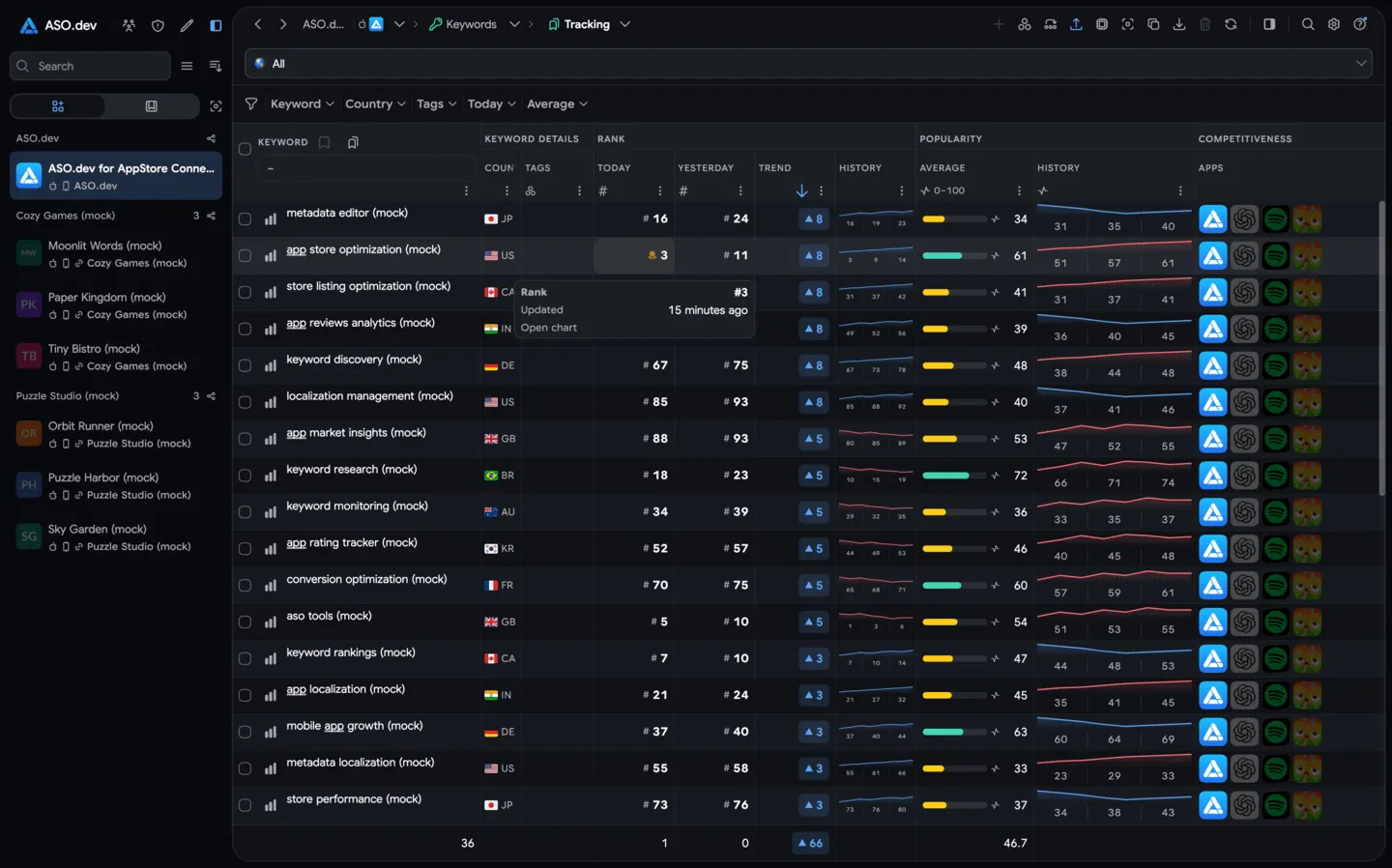Tick the select-all checkbox in KEYWORD header
Screen dimensions: 1392x868
tap(245, 149)
